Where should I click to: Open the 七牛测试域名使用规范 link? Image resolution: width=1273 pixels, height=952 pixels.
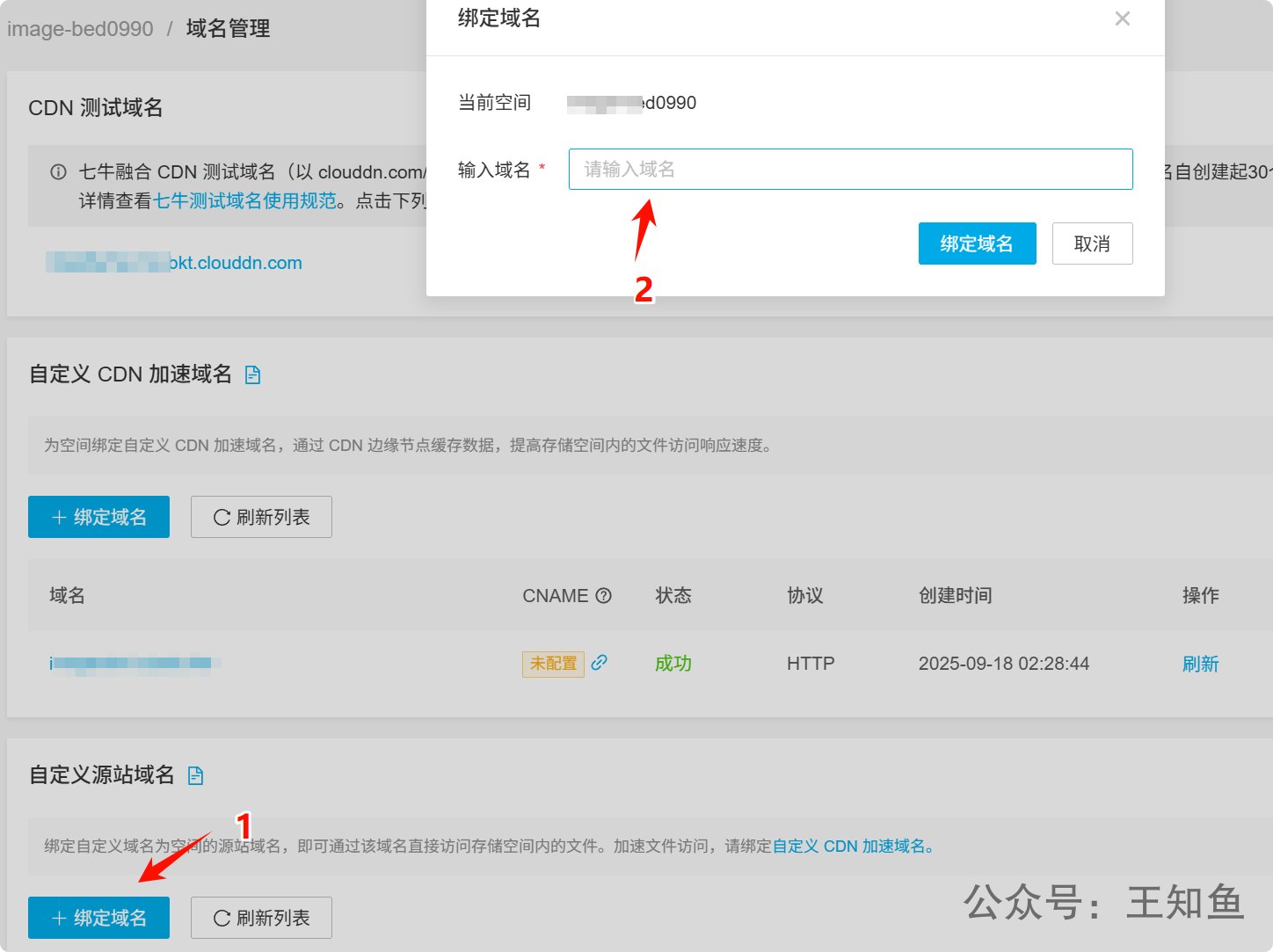click(x=244, y=201)
